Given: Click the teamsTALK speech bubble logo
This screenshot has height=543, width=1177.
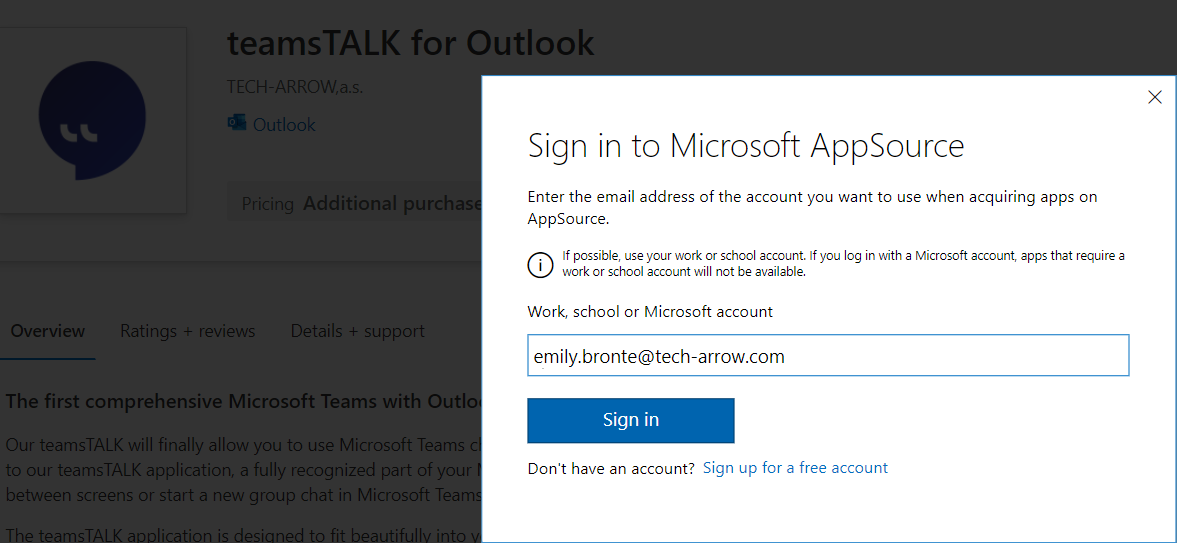Looking at the screenshot, I should pyautogui.click(x=92, y=120).
